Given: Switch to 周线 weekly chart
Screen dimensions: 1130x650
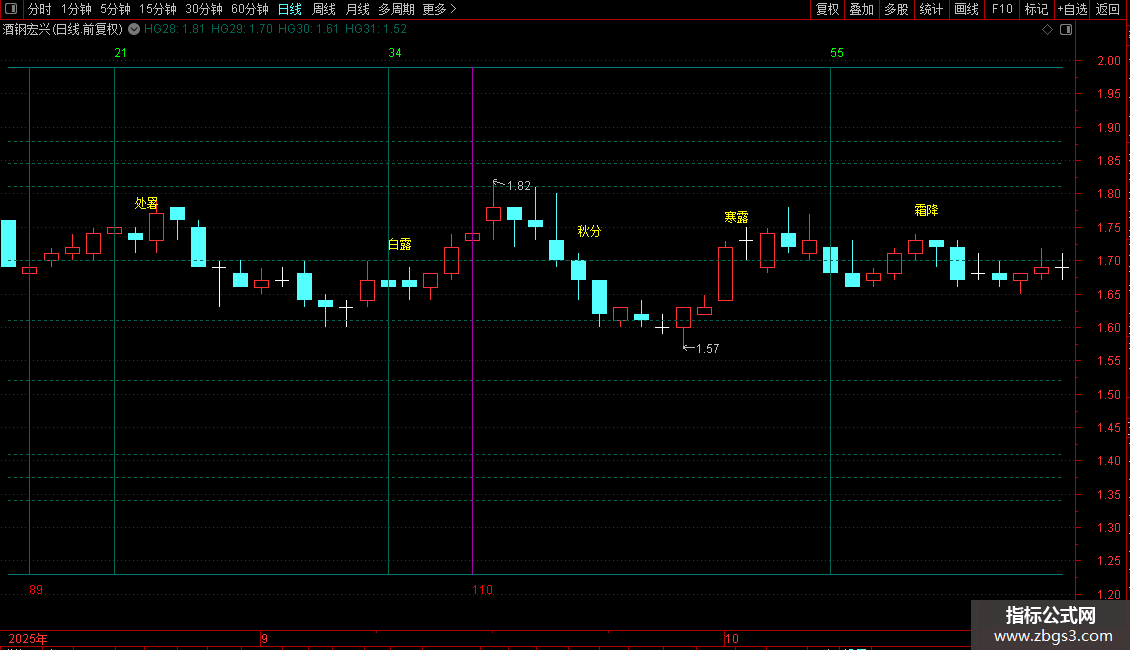Looking at the screenshot, I should (x=324, y=9).
